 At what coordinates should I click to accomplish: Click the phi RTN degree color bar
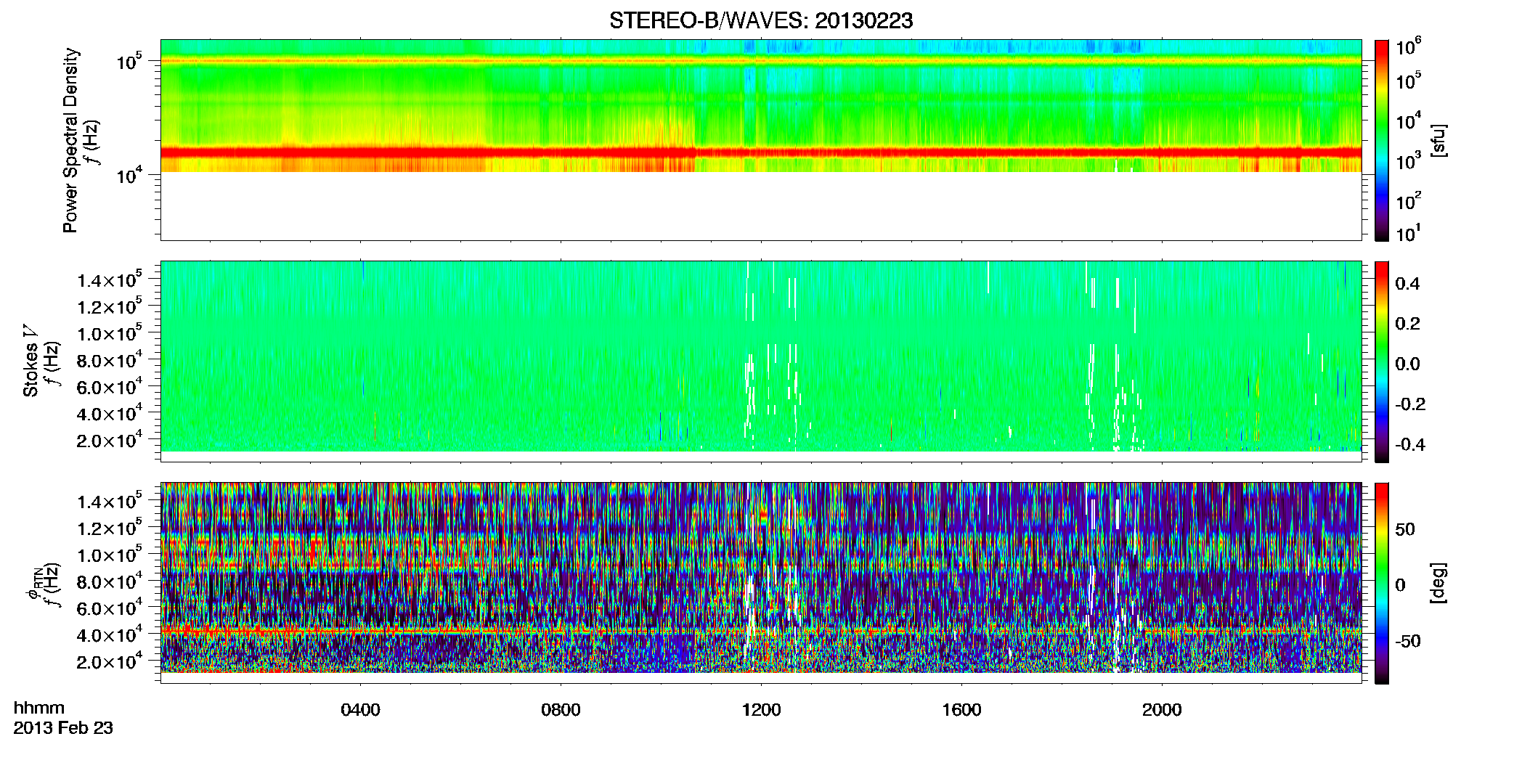coord(1382,583)
